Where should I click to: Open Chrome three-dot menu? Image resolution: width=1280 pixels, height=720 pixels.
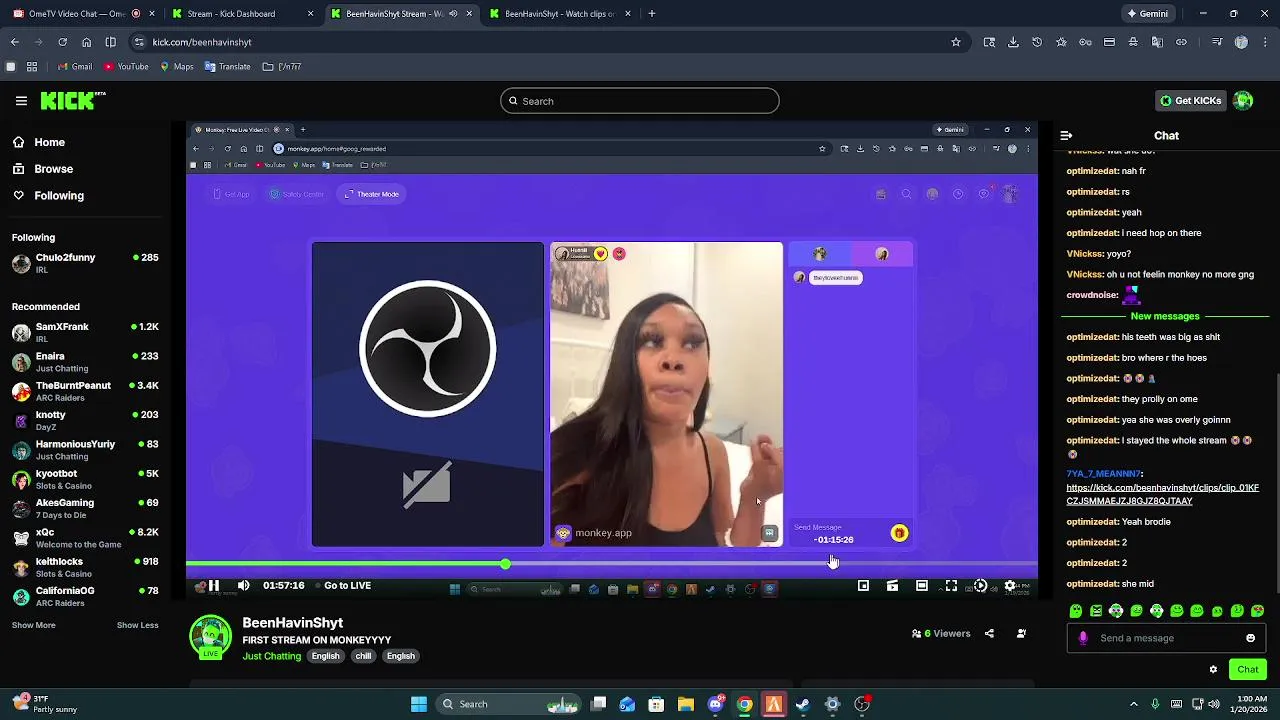click(1265, 42)
